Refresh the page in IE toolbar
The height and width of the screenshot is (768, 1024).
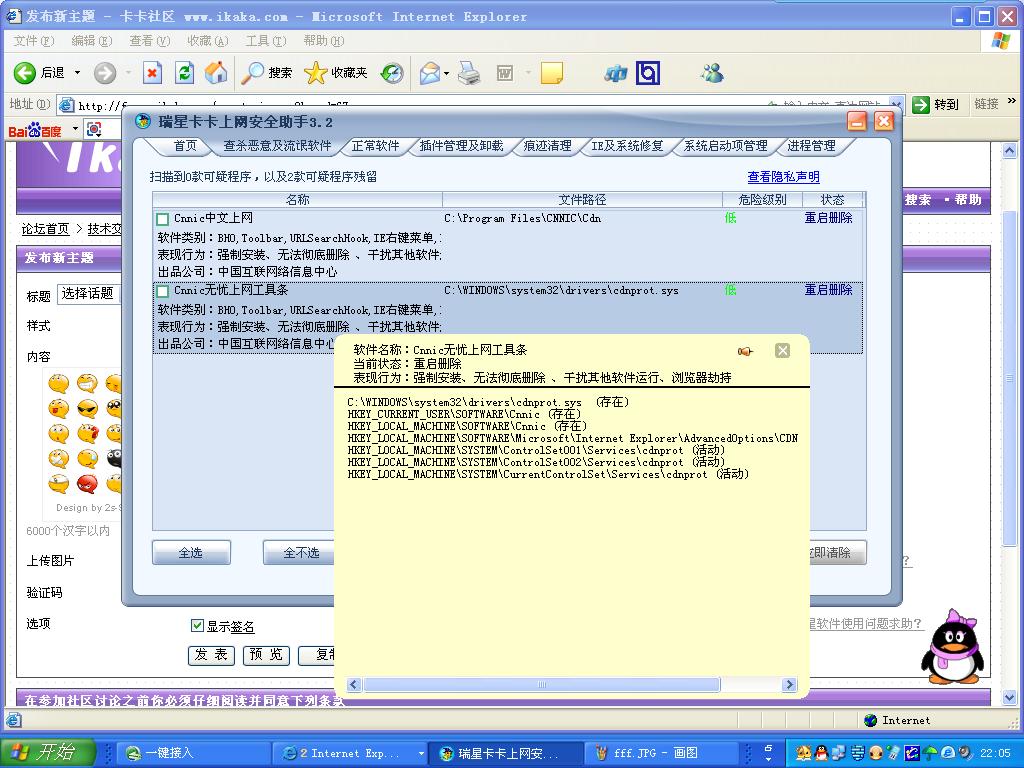(185, 72)
